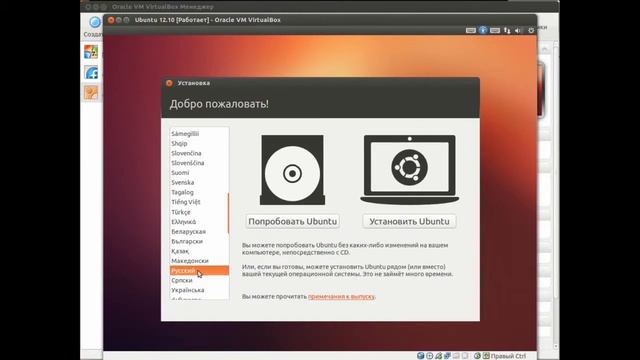
Task: Select Қазақ in the language list
Action: [x=199, y=251]
